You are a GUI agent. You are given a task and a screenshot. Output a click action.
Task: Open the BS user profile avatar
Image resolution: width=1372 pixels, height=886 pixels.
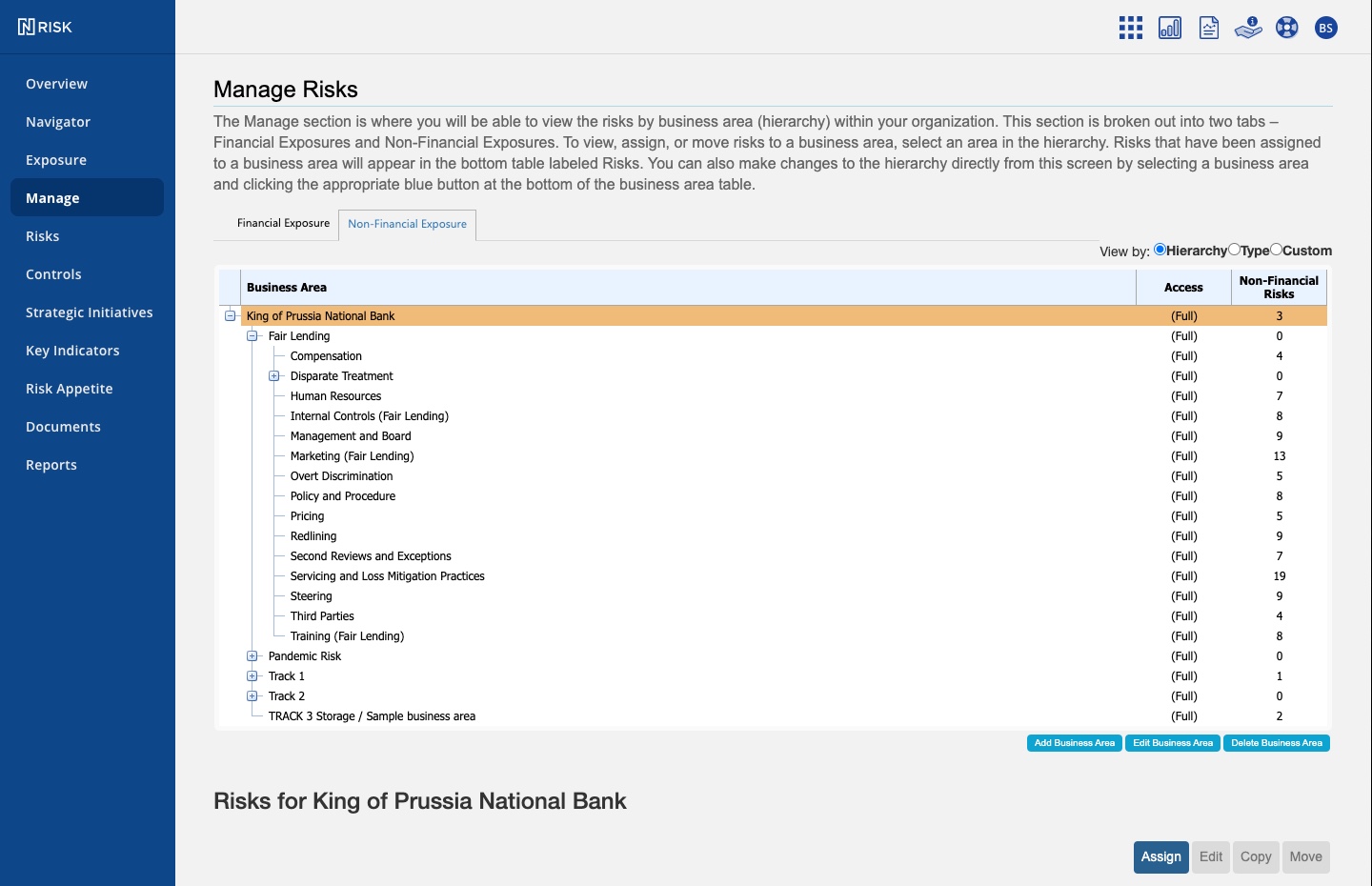point(1325,28)
